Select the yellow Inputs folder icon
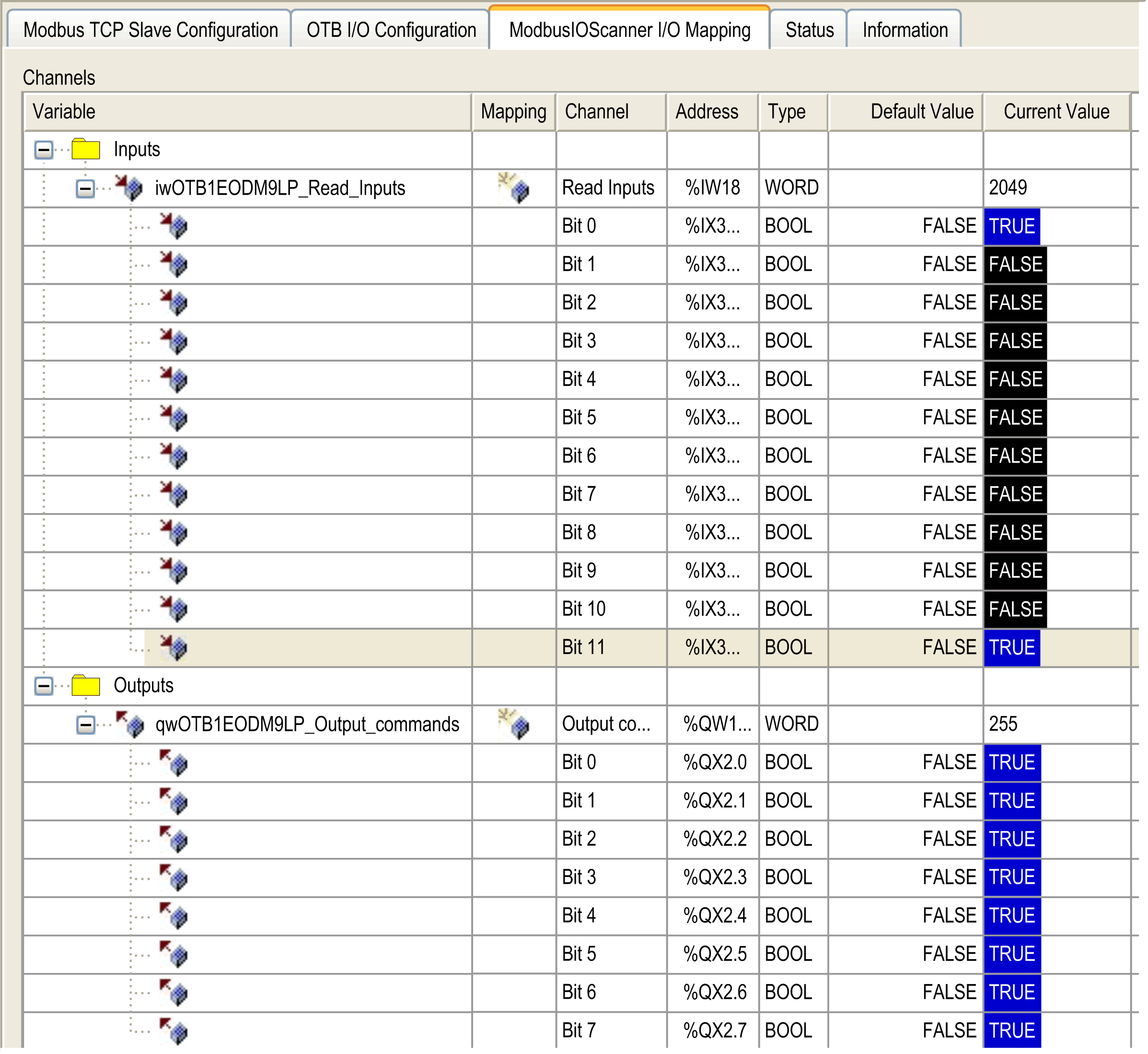The width and height of the screenshot is (1148, 1054). 87,150
